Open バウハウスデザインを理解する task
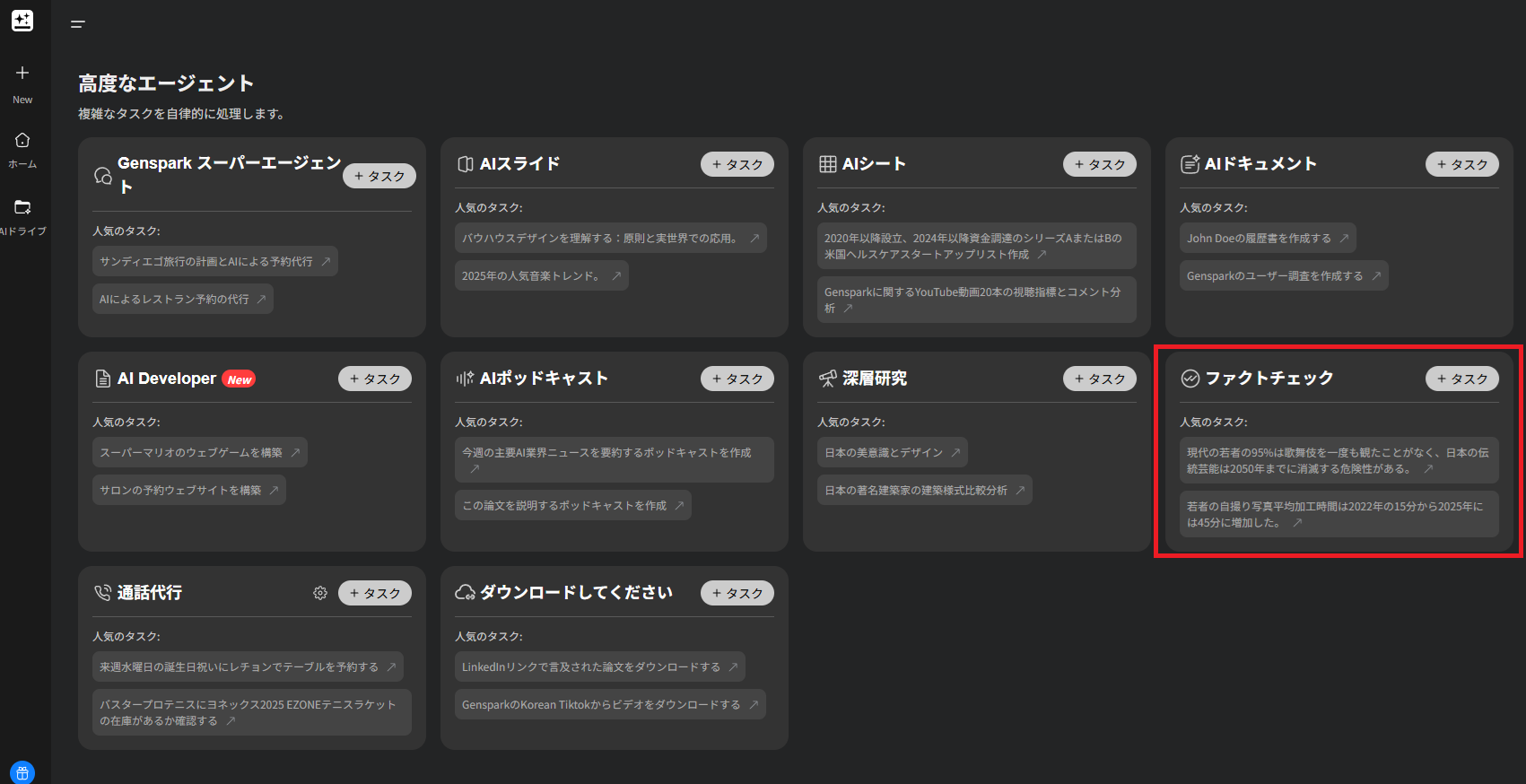 point(611,238)
